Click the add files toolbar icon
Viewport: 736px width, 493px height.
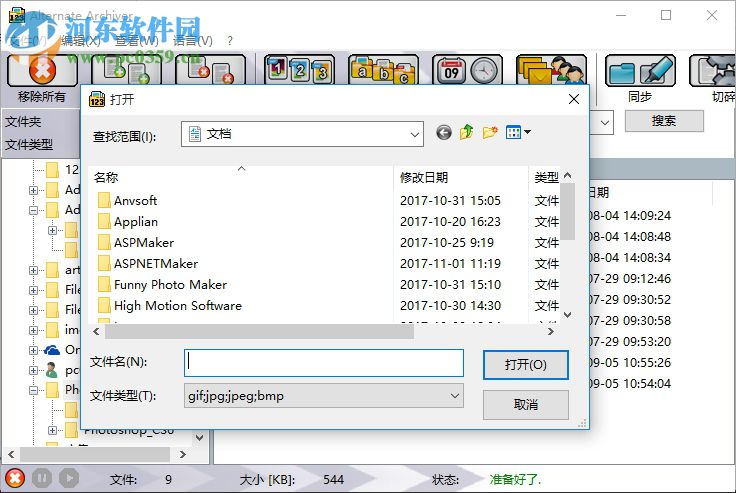[x=126, y=70]
